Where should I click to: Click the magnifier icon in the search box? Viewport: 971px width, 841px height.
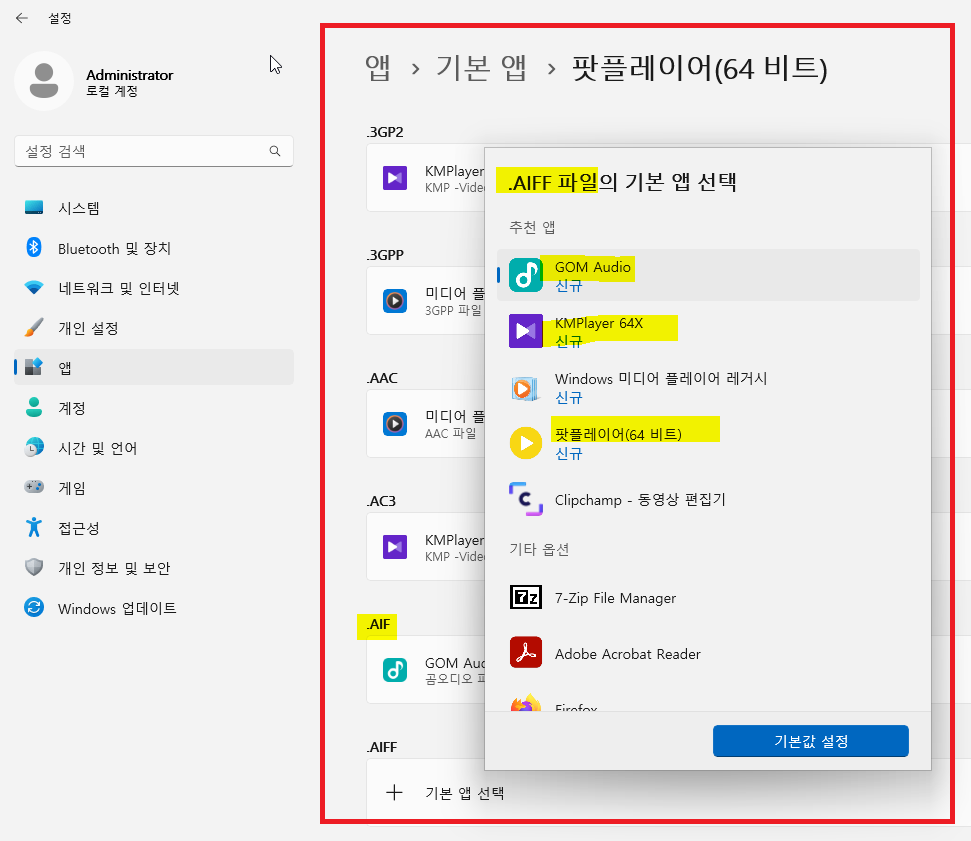tap(275, 151)
